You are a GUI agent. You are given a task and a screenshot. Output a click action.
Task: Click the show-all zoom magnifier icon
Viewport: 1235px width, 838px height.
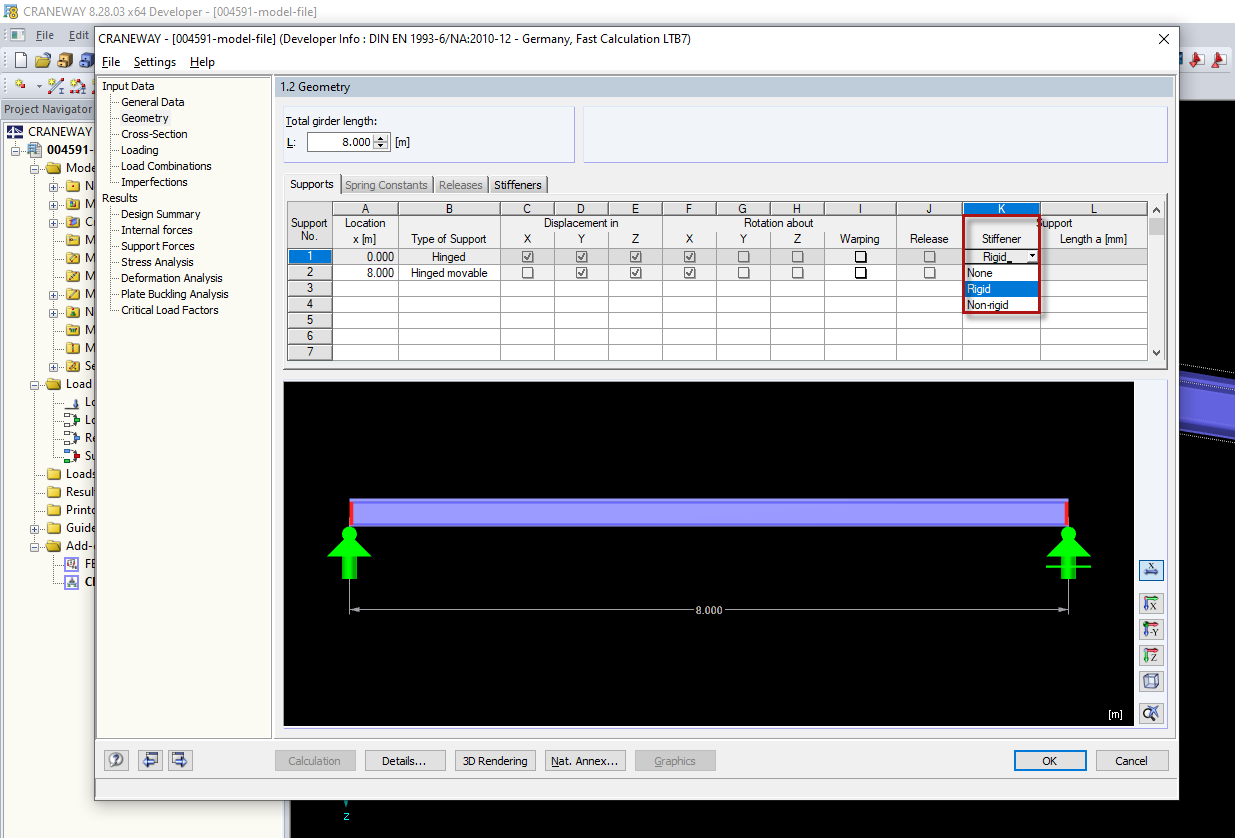click(1151, 713)
